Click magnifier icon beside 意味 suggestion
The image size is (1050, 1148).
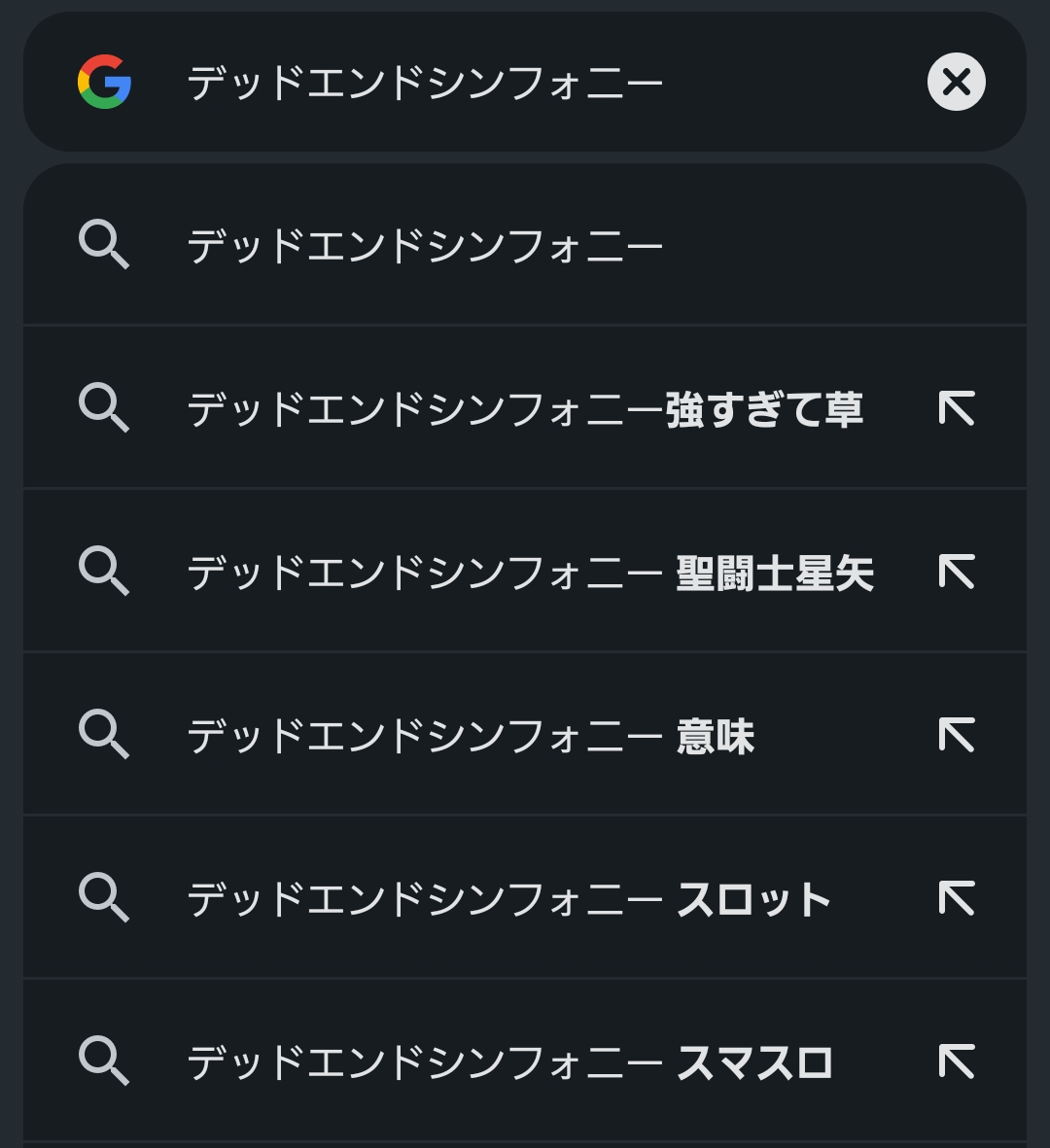click(x=103, y=734)
